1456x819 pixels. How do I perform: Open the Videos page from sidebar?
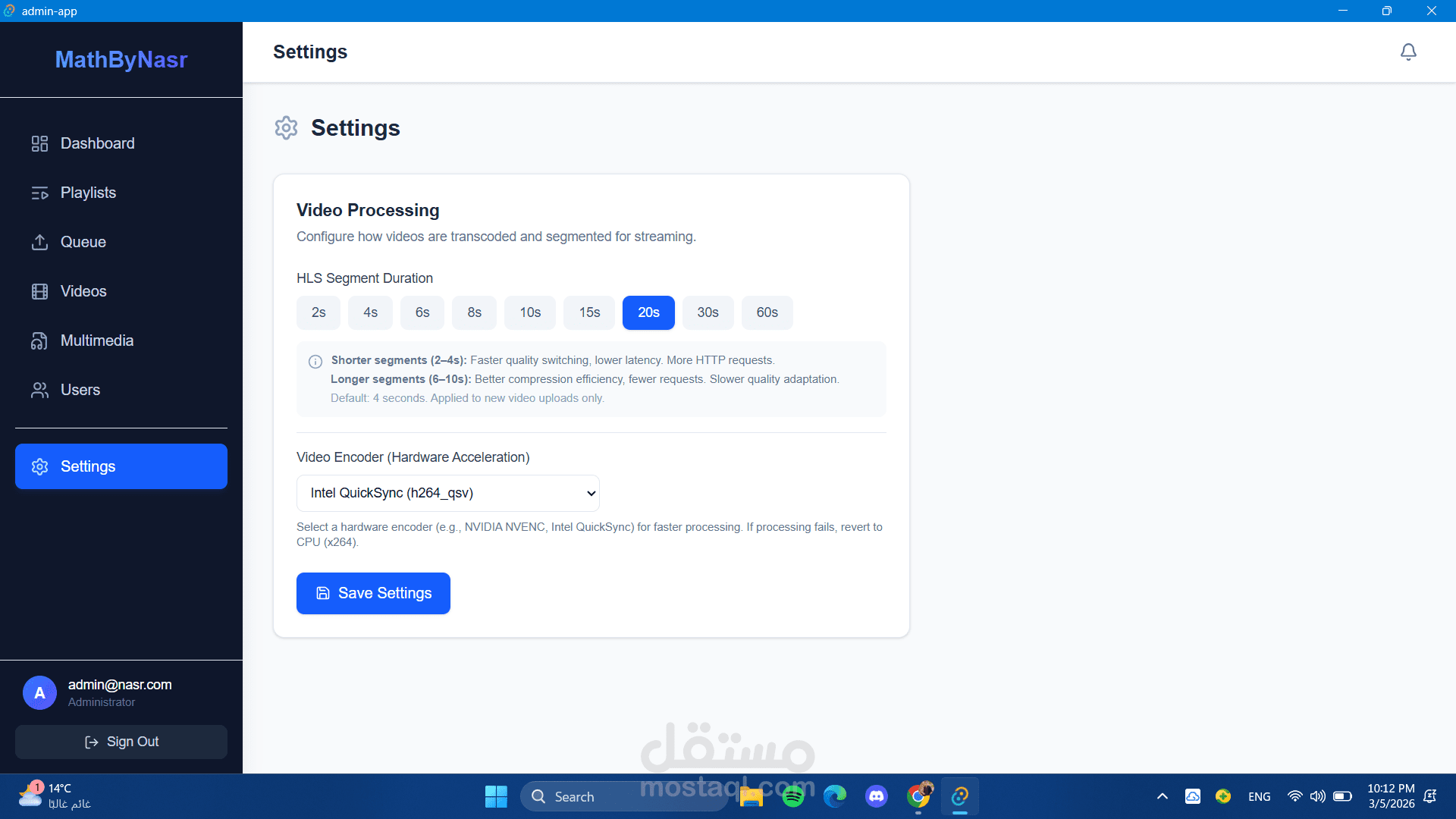pos(83,291)
